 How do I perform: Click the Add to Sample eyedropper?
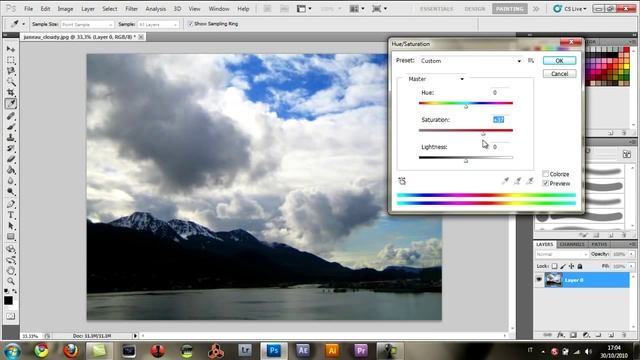click(x=517, y=181)
